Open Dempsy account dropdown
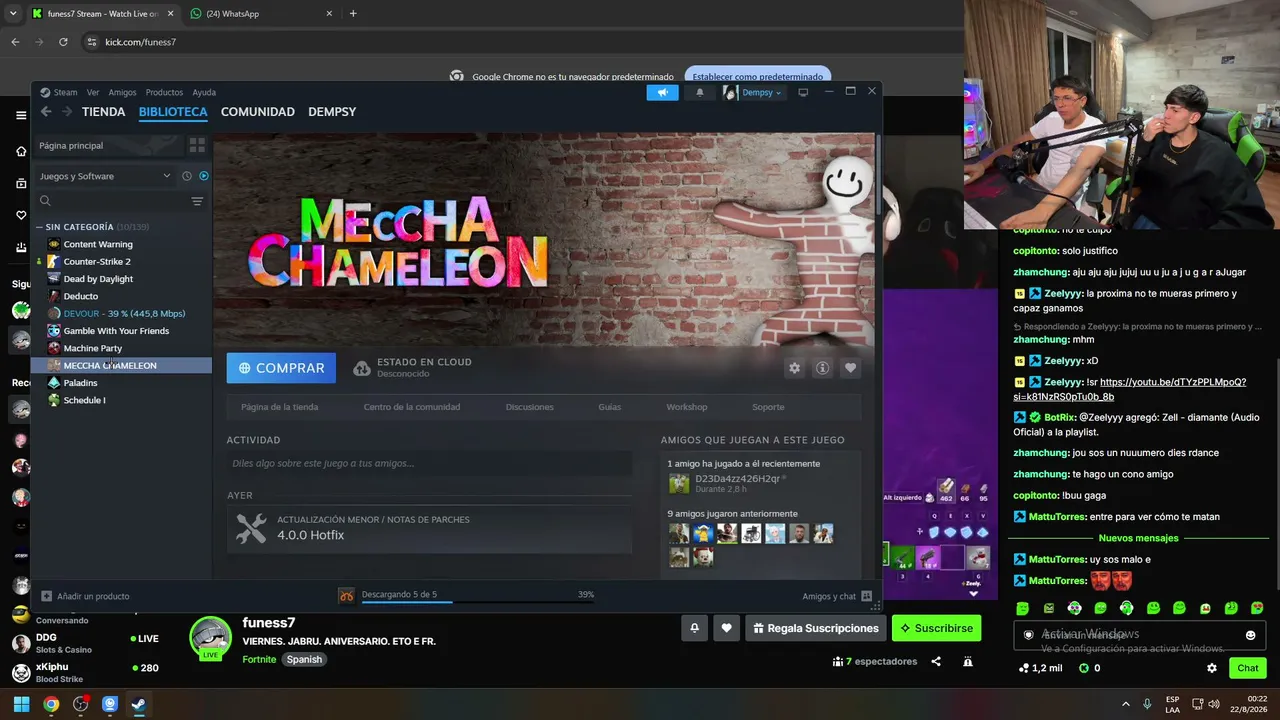The image size is (1280, 720). 754,92
